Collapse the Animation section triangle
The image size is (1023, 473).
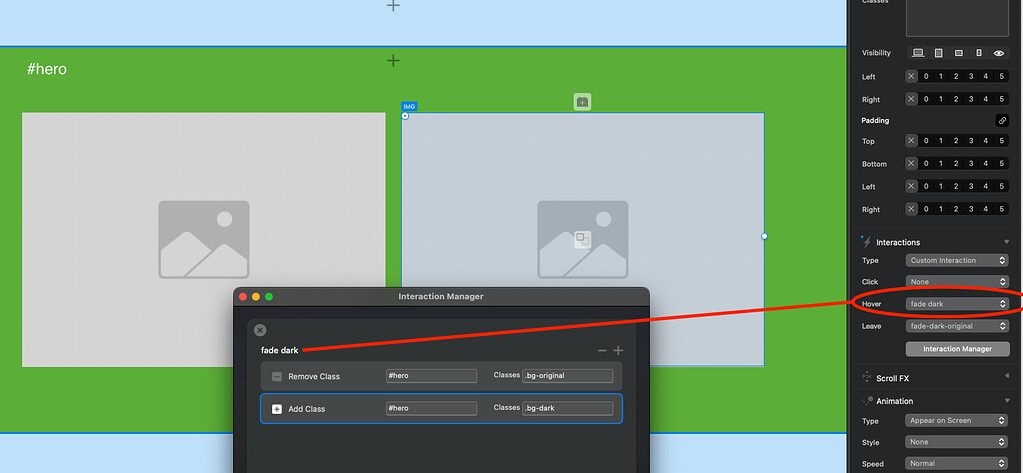(x=1006, y=401)
